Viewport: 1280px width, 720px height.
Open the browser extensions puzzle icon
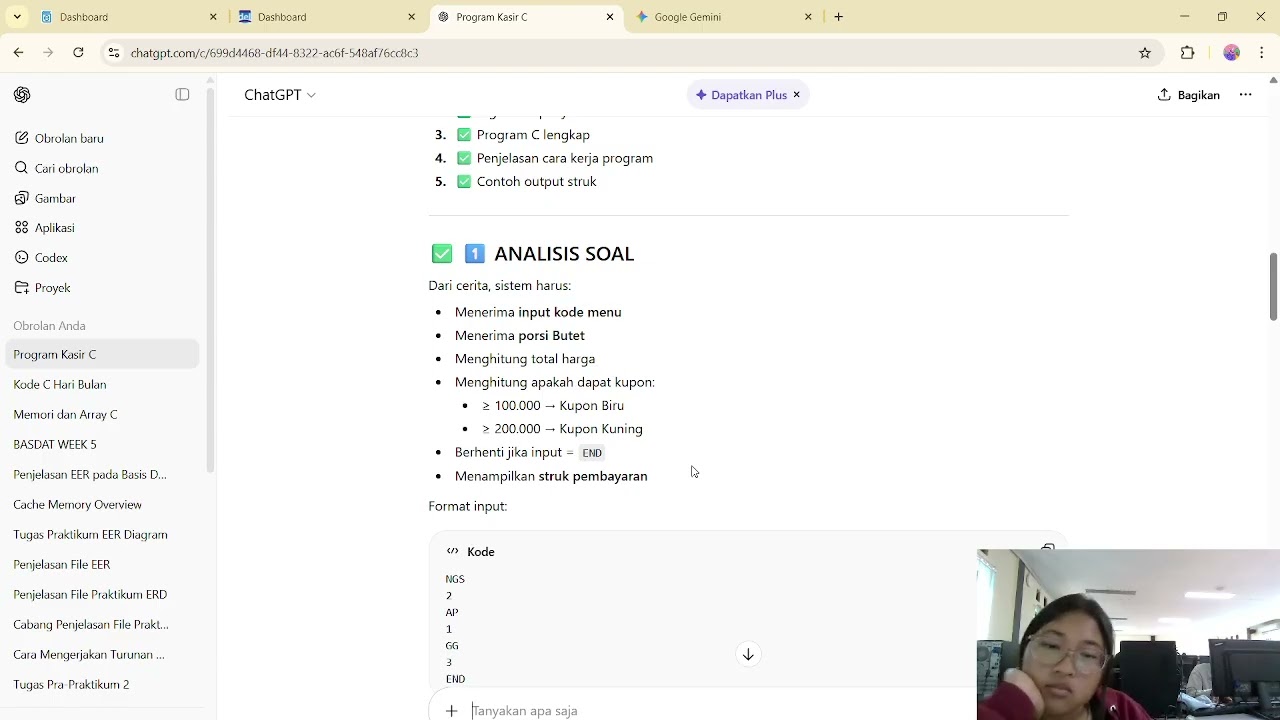click(1188, 53)
